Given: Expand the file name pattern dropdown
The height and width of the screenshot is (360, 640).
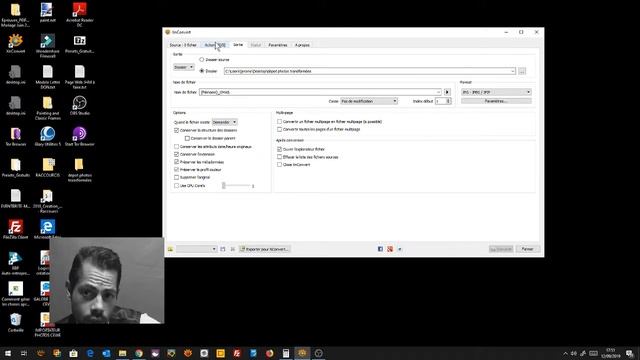Looking at the screenshot, I should [x=438, y=92].
